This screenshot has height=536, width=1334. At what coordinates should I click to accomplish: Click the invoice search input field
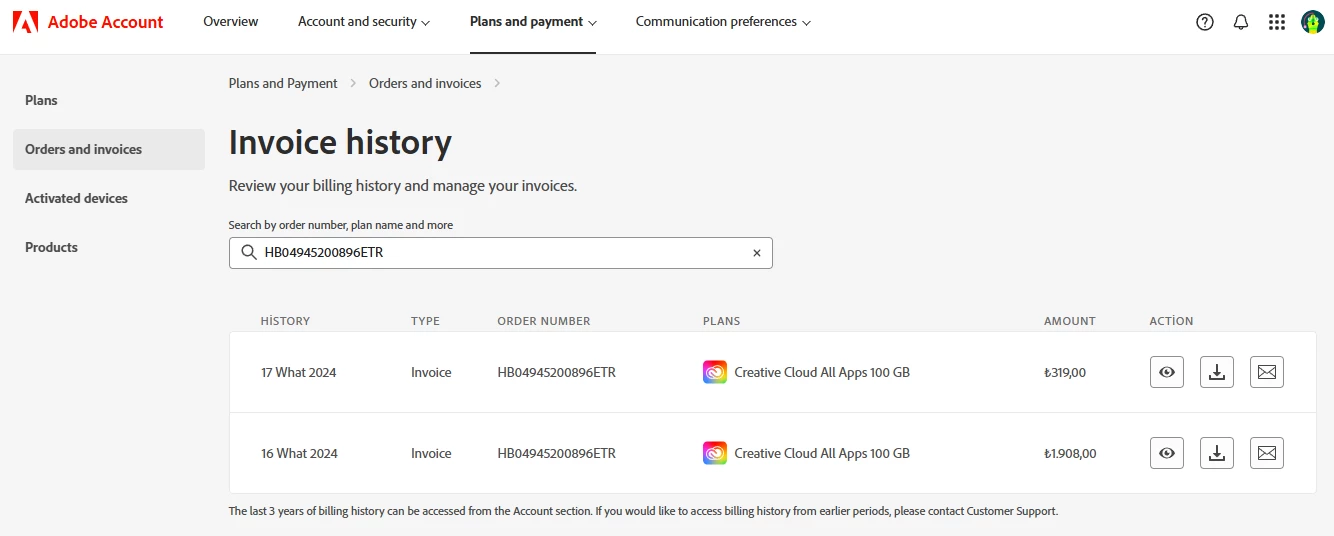pyautogui.click(x=500, y=253)
